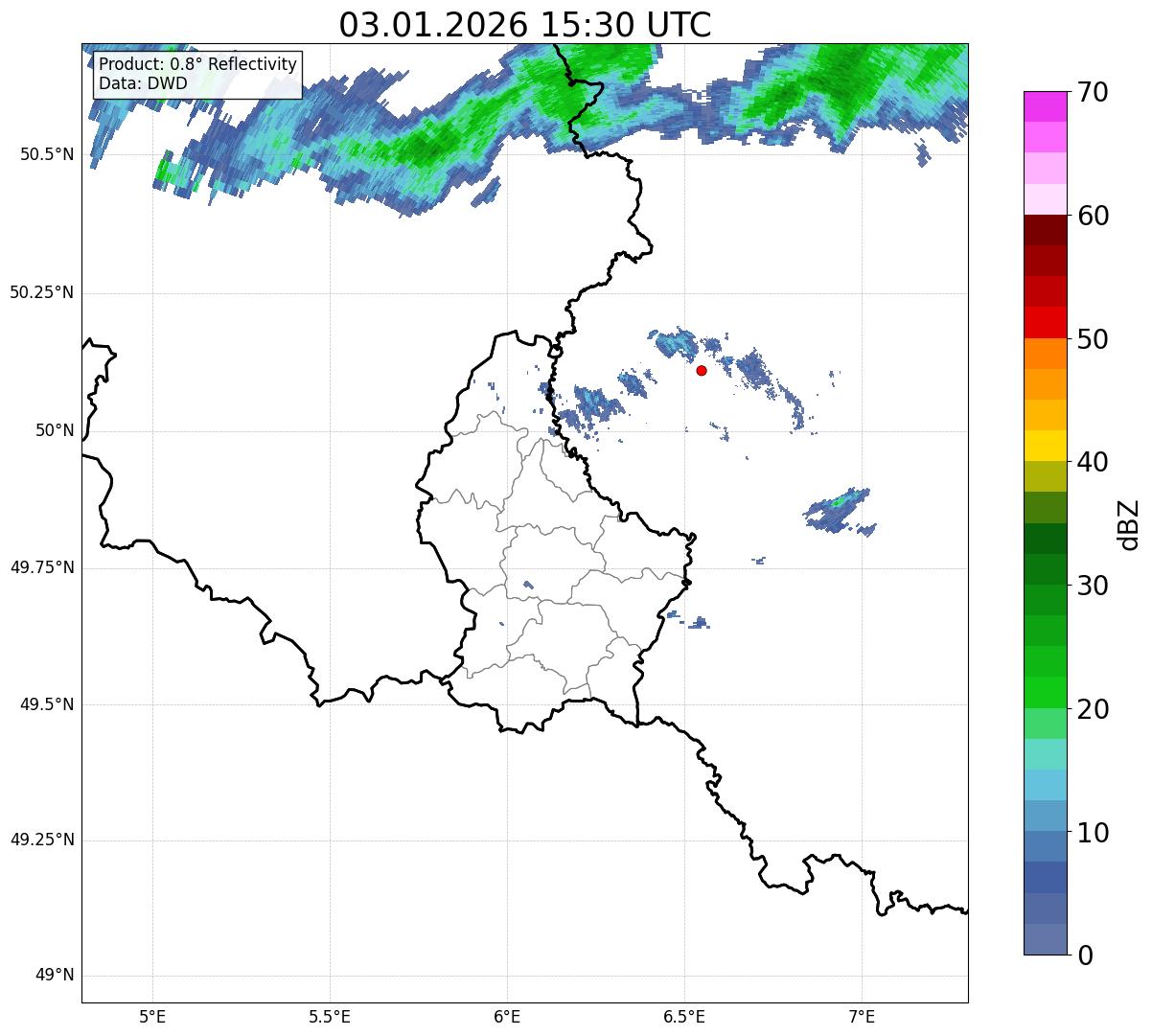Click the colorbar tick label 50
Viewport: 1152px width, 1036px height.
click(1093, 339)
